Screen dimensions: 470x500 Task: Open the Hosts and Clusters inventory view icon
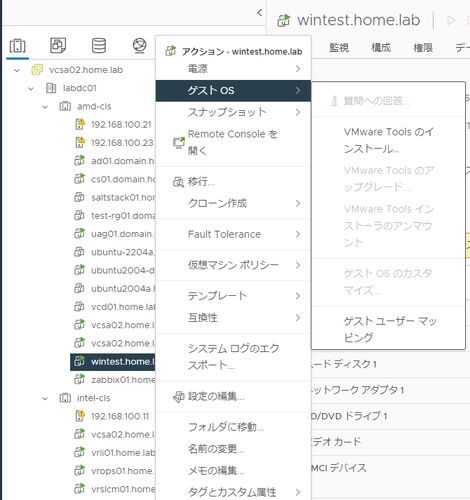[x=17, y=46]
